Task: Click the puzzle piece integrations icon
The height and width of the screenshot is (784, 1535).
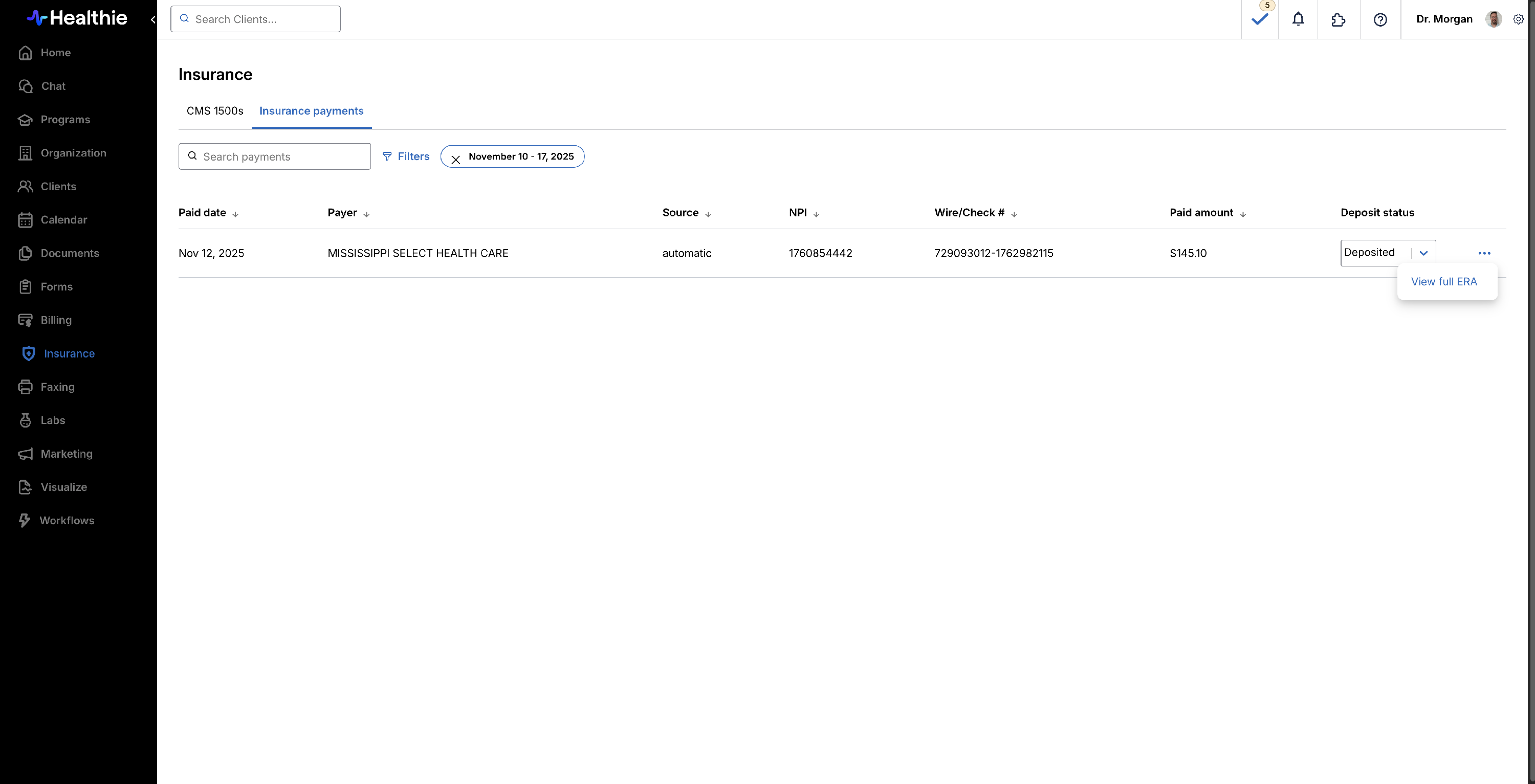Action: point(1338,19)
